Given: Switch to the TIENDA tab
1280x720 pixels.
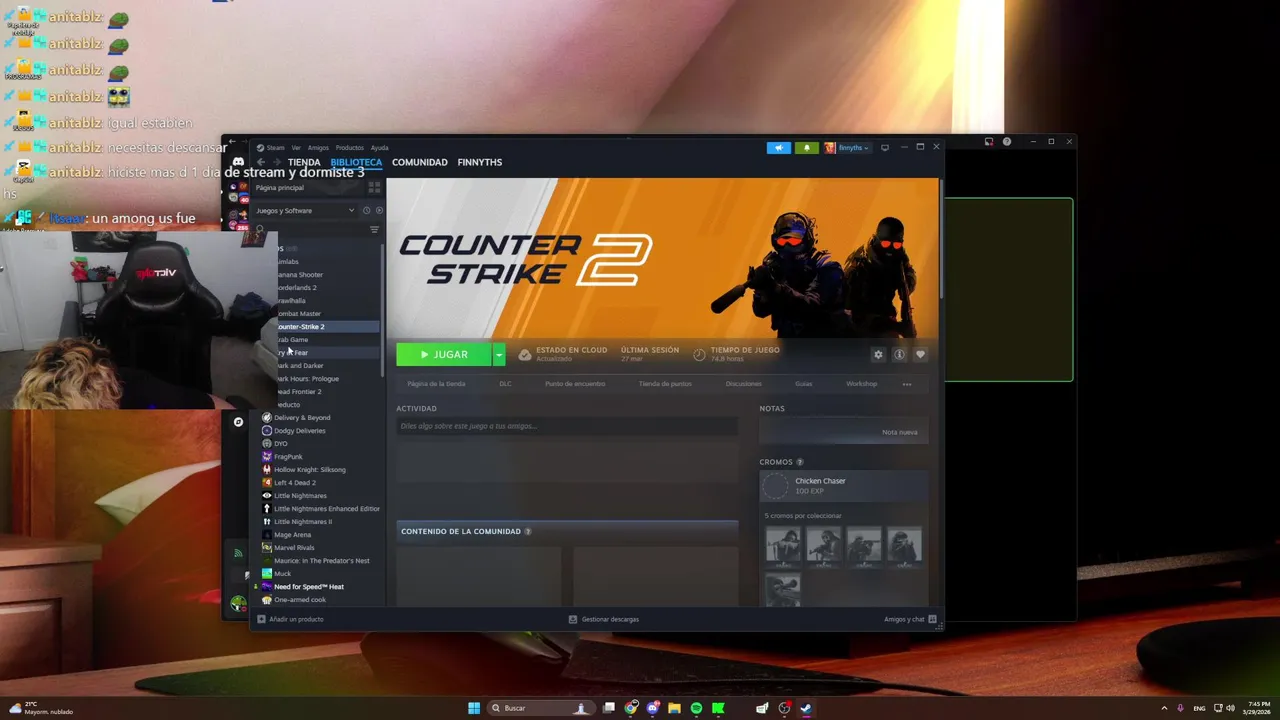Looking at the screenshot, I should tap(304, 162).
